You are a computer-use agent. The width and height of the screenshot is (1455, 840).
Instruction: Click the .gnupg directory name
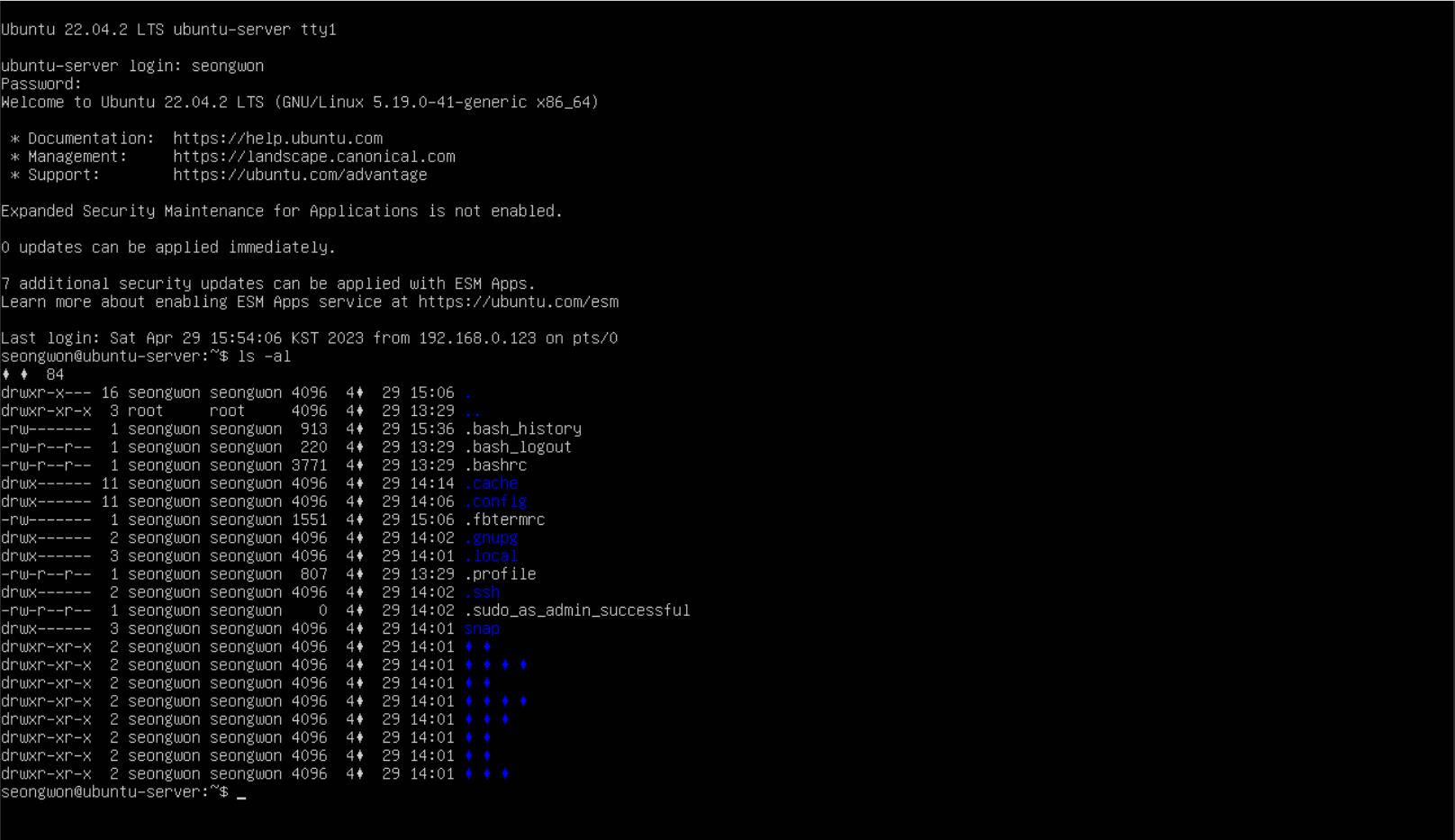click(492, 537)
